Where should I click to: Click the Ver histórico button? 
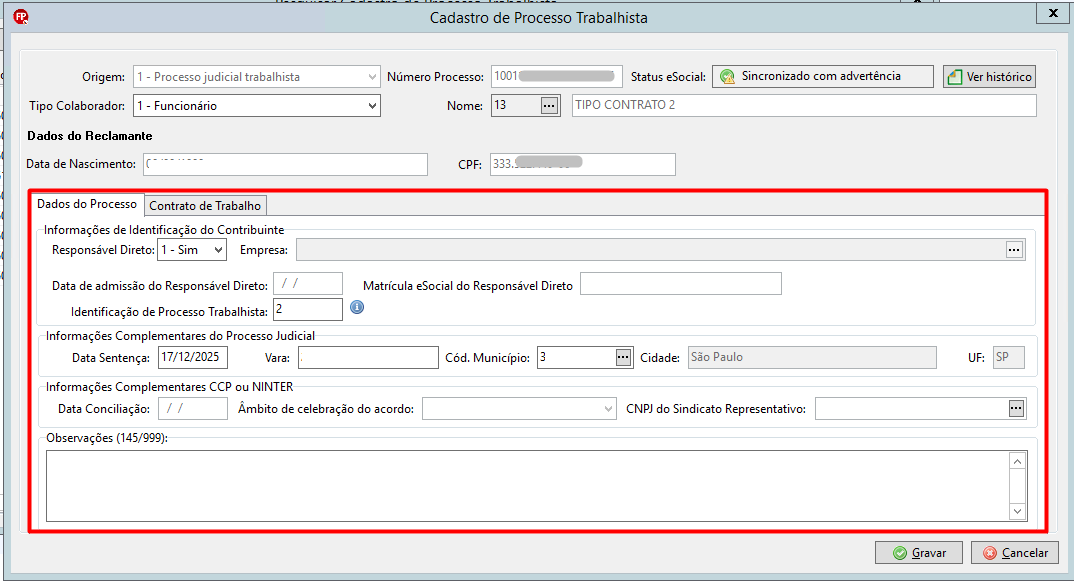pos(990,77)
